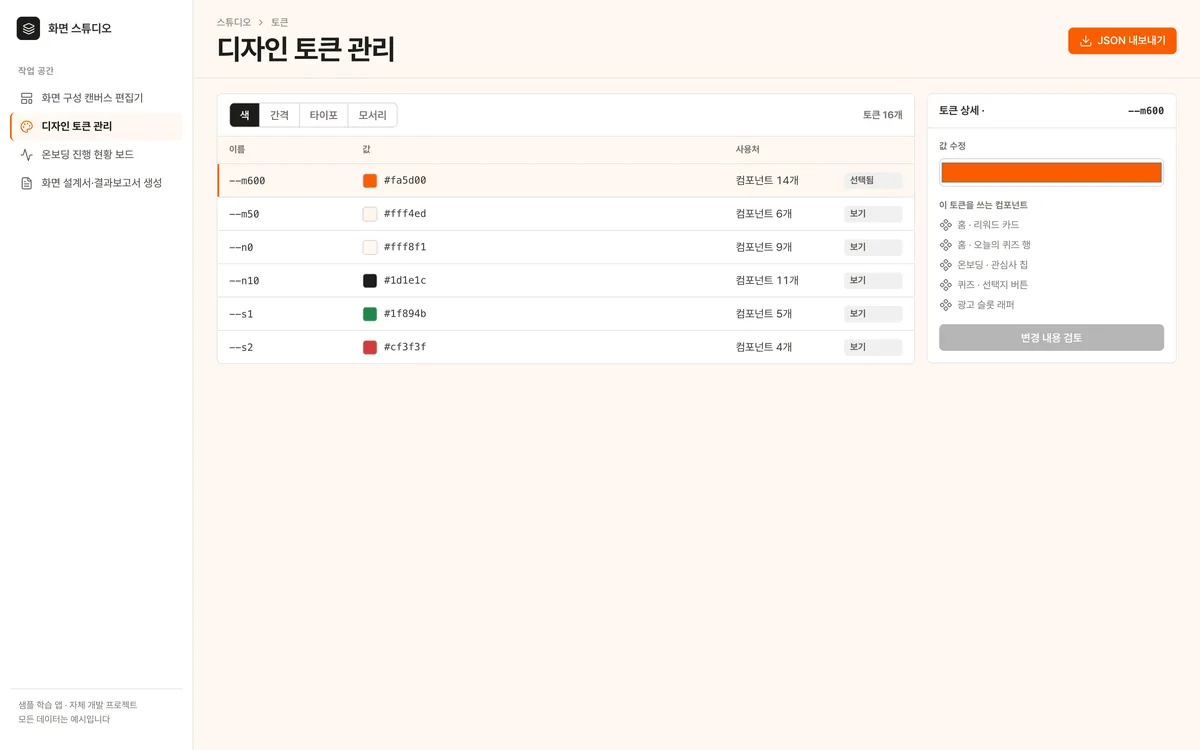Open 화면 설계서·결과보고서 생성 in sidebar
Viewport: 1200px width, 750px height.
(x=96, y=183)
